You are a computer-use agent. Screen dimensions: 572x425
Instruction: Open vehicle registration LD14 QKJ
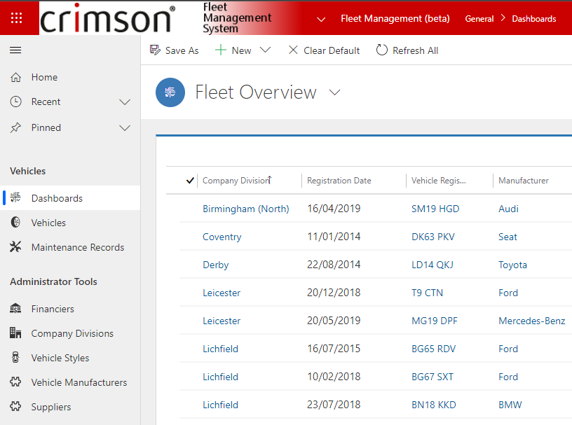coord(432,265)
